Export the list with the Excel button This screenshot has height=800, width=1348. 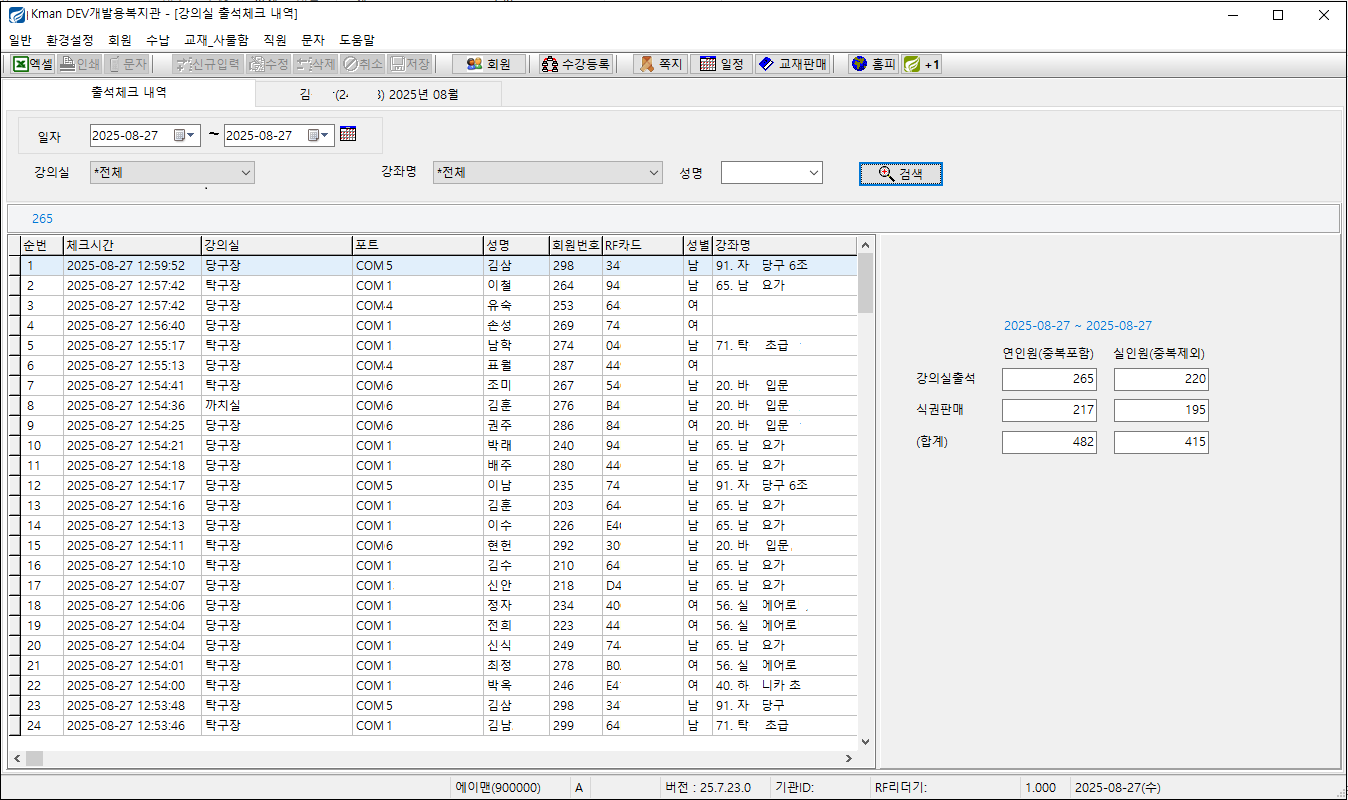(33, 64)
